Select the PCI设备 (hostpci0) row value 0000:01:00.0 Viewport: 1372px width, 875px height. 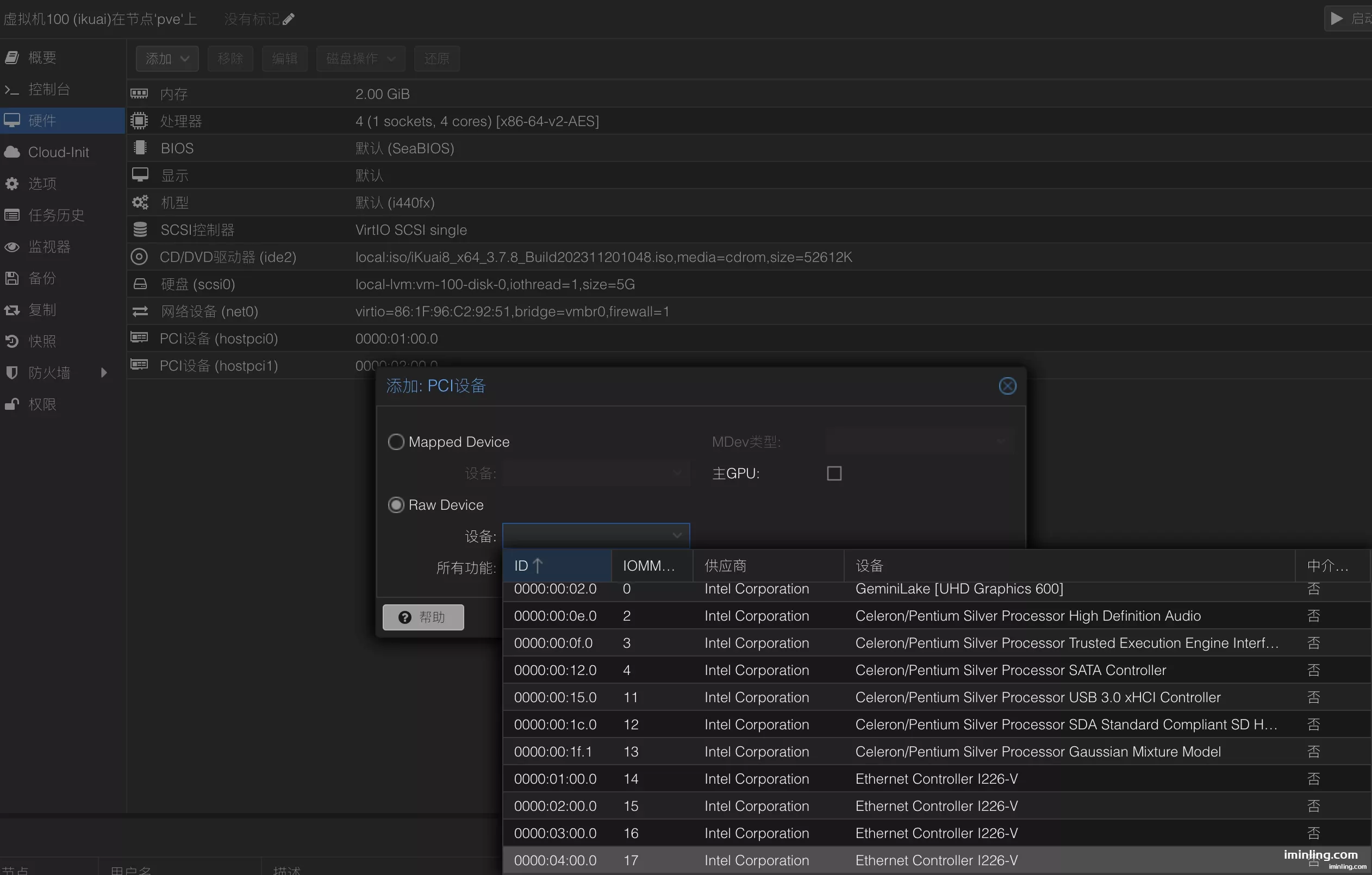pos(397,339)
